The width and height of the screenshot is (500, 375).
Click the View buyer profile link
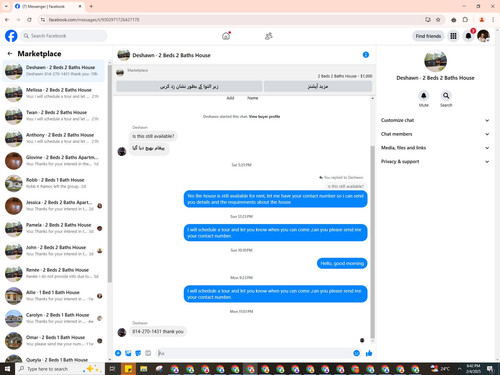tap(264, 117)
